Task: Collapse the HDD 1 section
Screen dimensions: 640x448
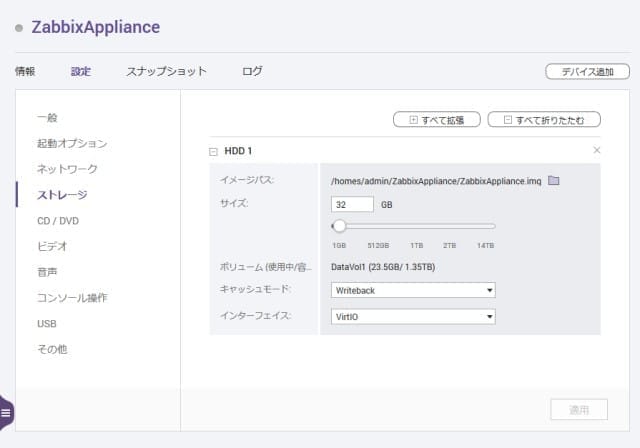Action: click(213, 152)
